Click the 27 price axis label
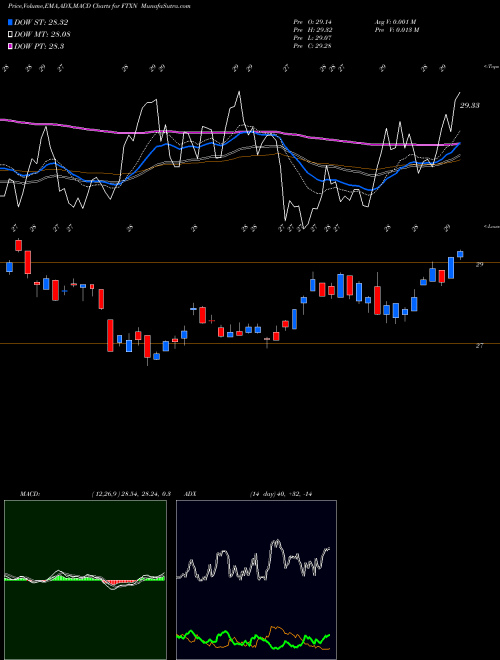 click(479, 346)
